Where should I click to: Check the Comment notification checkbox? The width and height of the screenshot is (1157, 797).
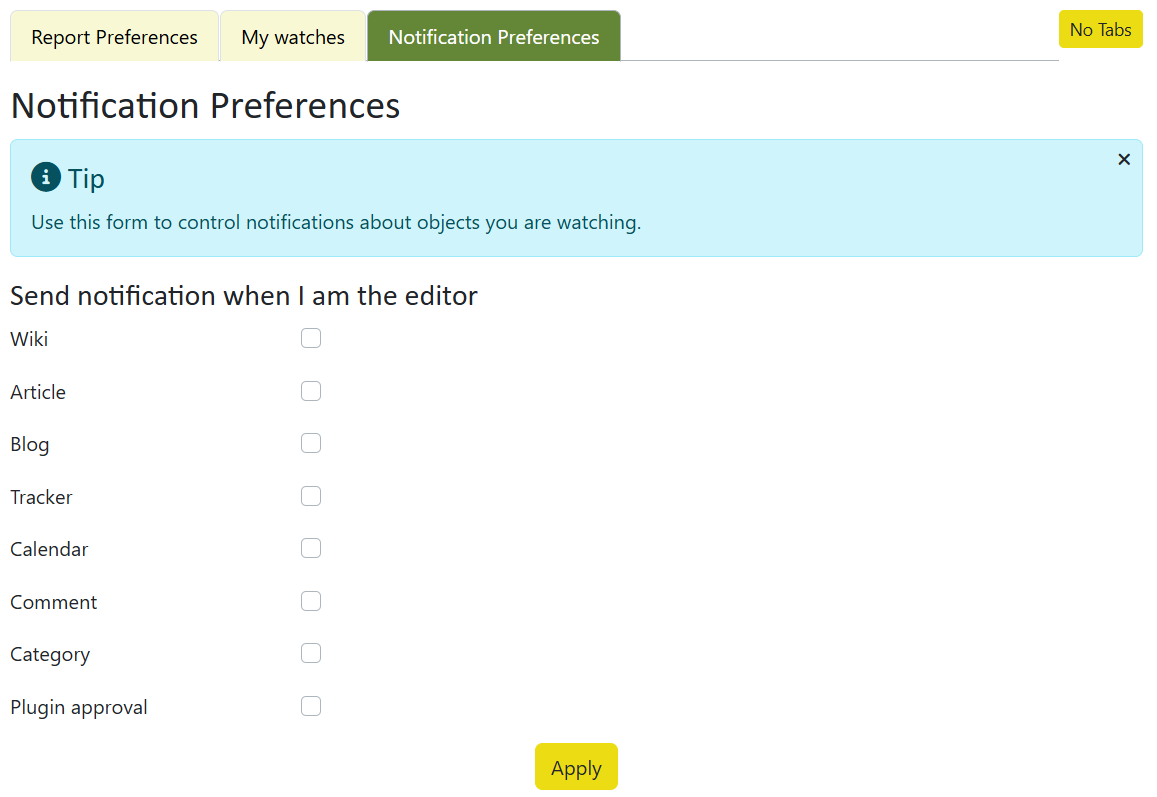[x=311, y=601]
